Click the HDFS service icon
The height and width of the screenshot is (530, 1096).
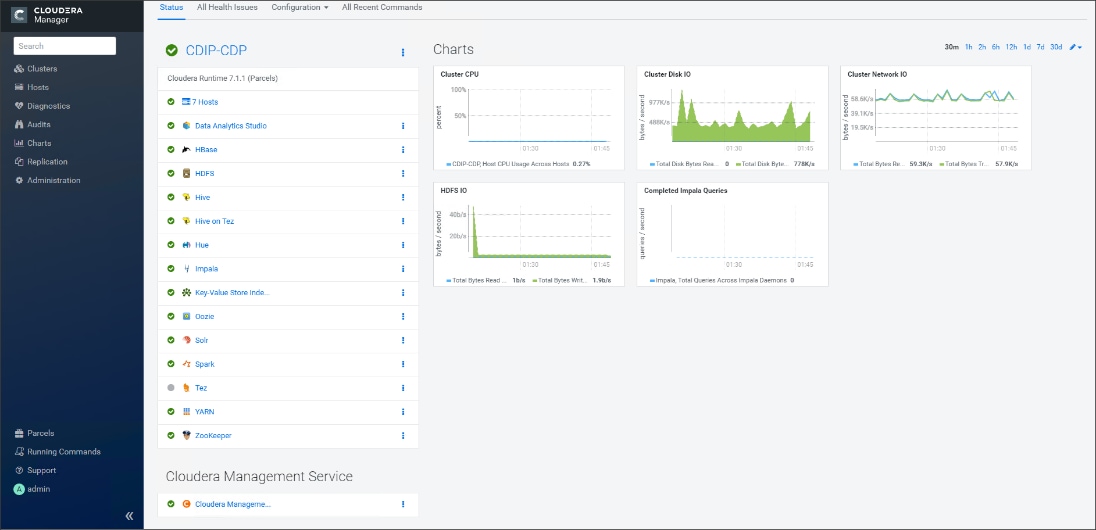click(x=187, y=173)
